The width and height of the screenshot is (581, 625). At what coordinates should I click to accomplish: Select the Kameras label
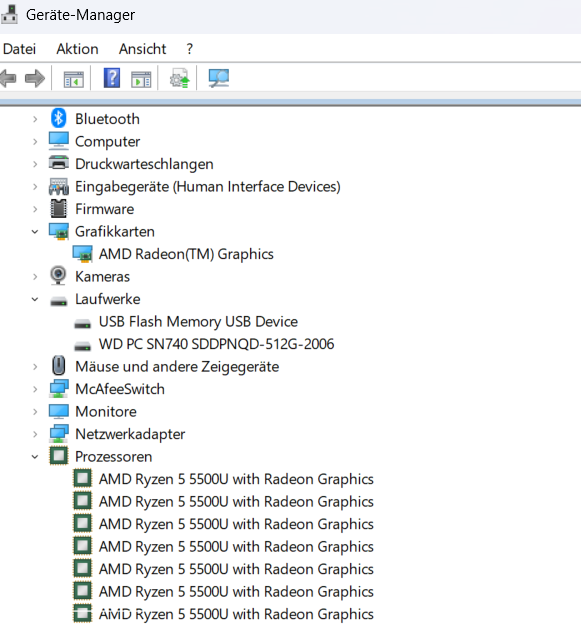click(x=102, y=277)
